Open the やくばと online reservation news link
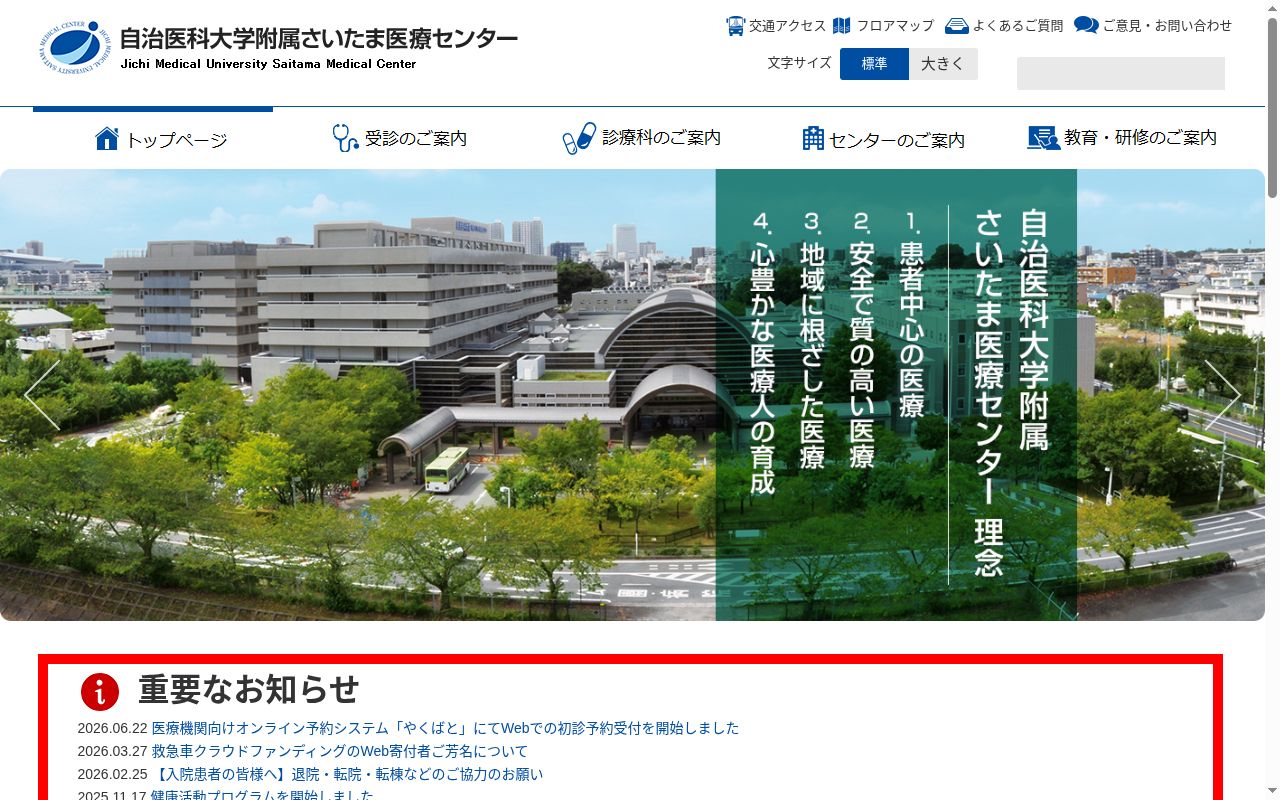Screen dimensions: 1280x800 445,728
